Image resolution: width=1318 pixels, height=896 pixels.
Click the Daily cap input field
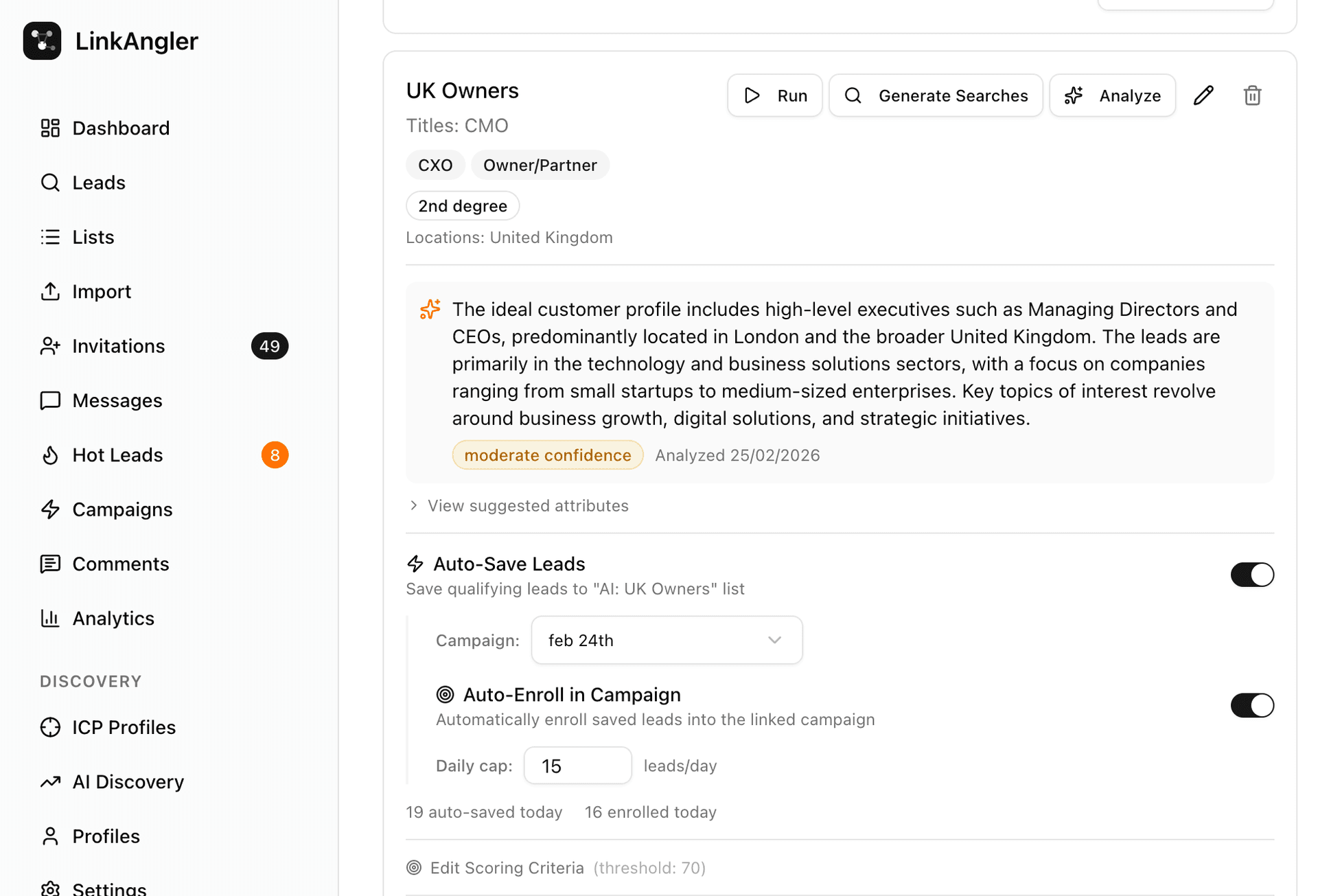577,765
